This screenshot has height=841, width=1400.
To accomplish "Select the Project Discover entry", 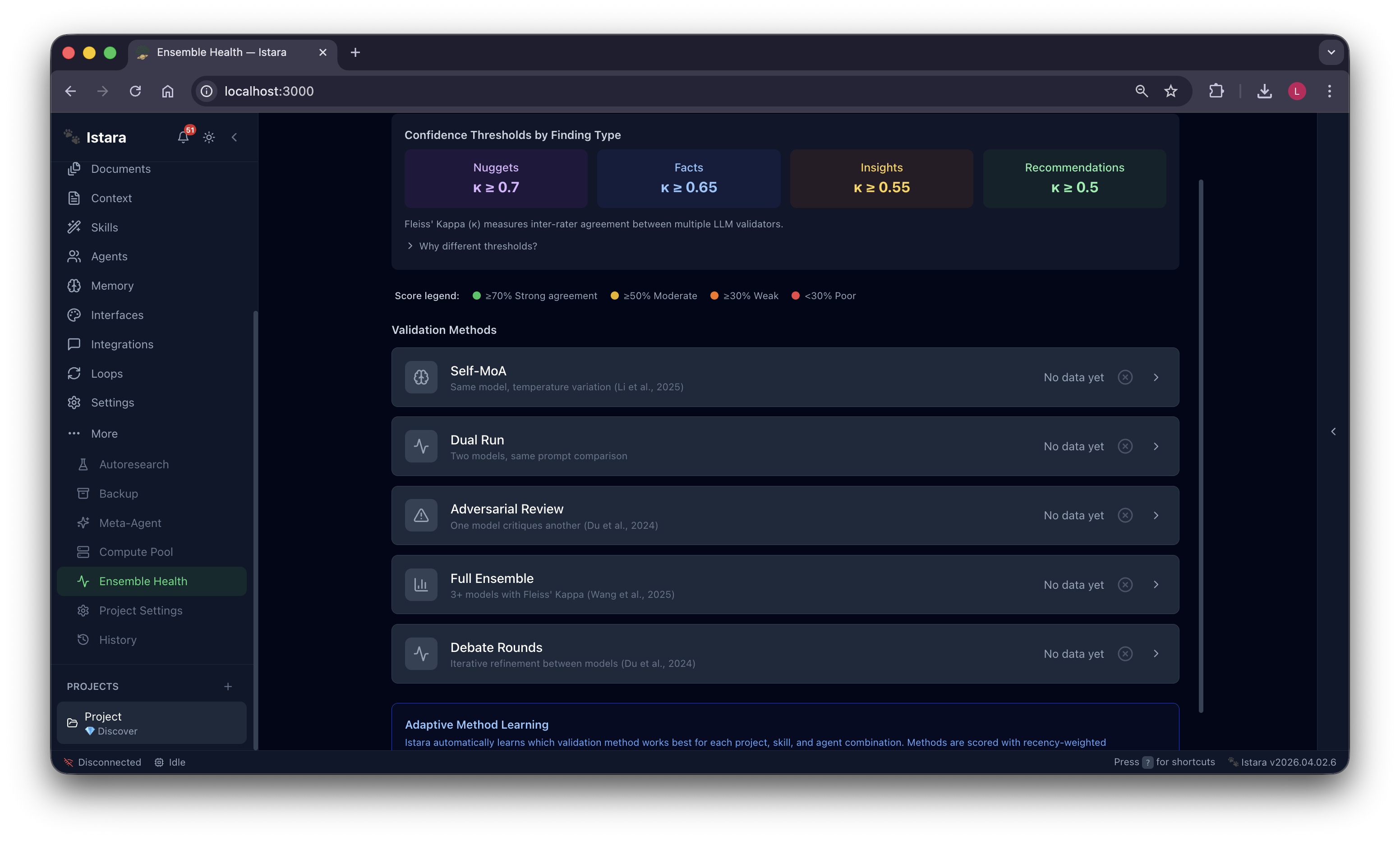I will coord(151,723).
